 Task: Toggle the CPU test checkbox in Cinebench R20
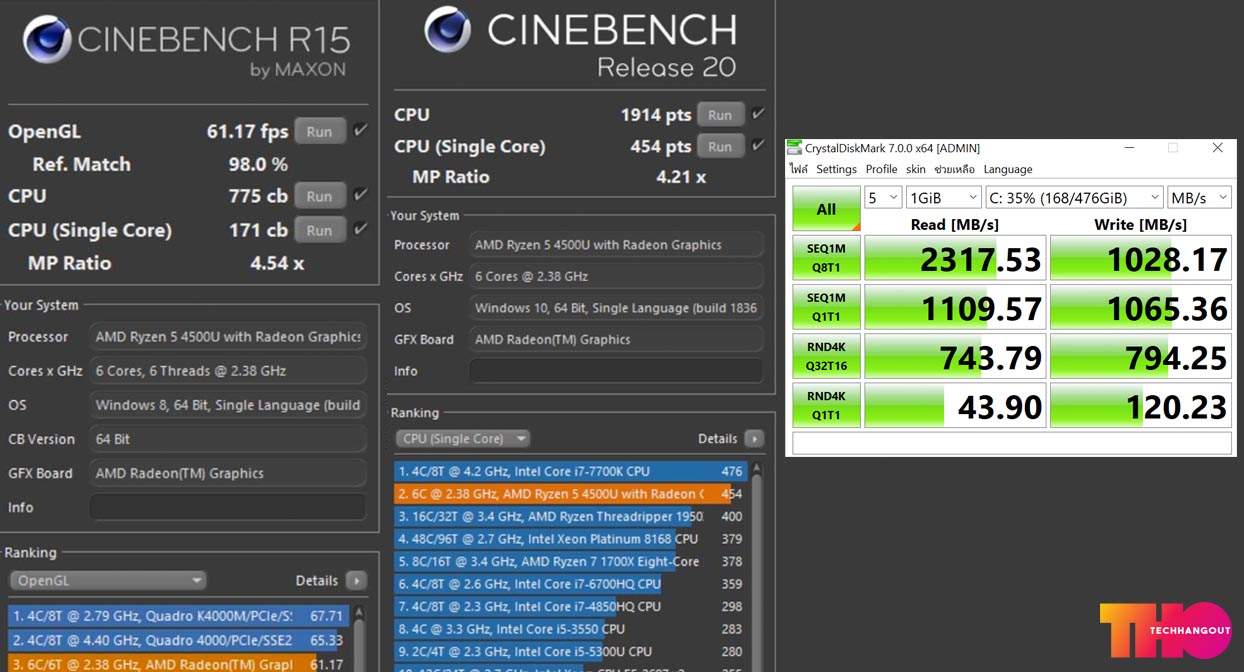(x=758, y=114)
